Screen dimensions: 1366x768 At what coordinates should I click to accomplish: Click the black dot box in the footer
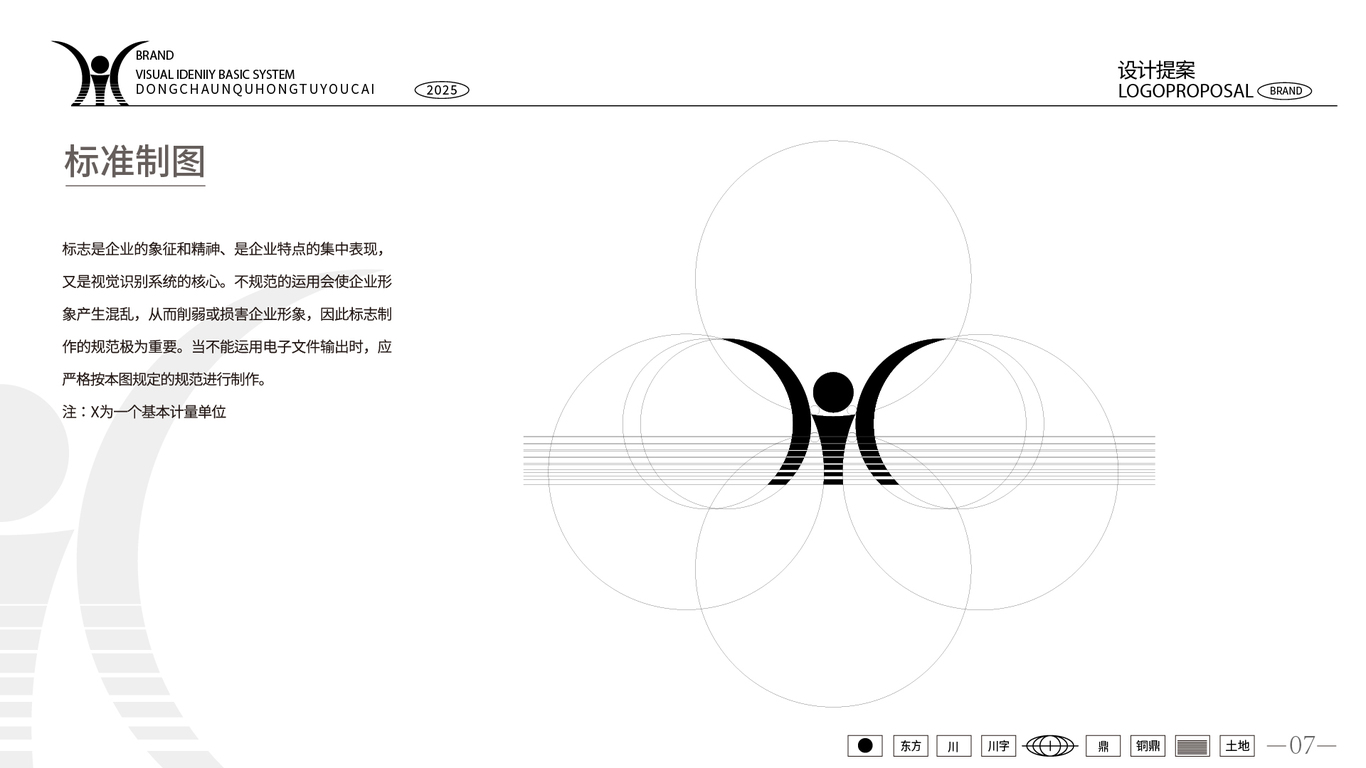[865, 746]
